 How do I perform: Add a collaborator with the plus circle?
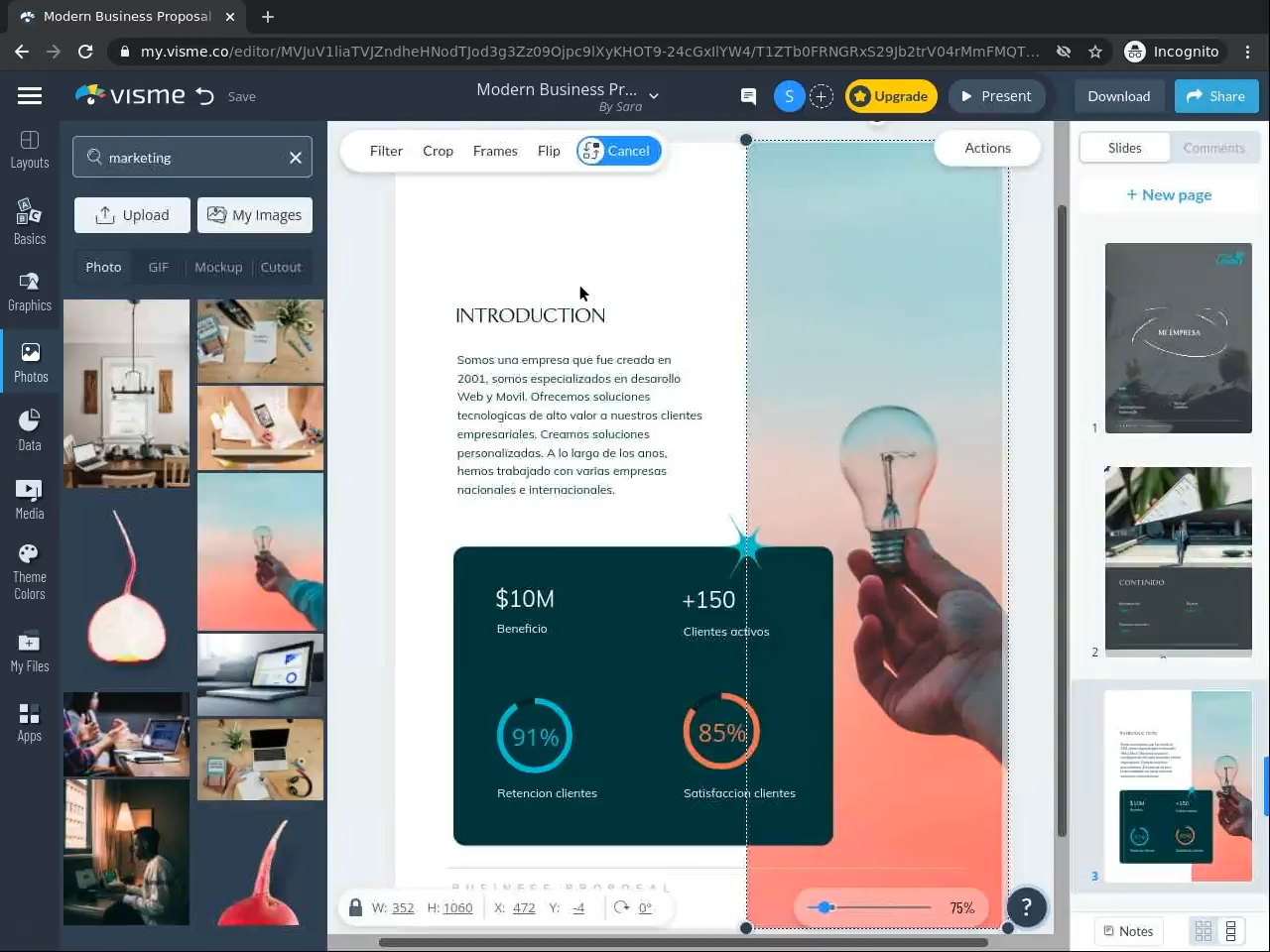pos(821,96)
